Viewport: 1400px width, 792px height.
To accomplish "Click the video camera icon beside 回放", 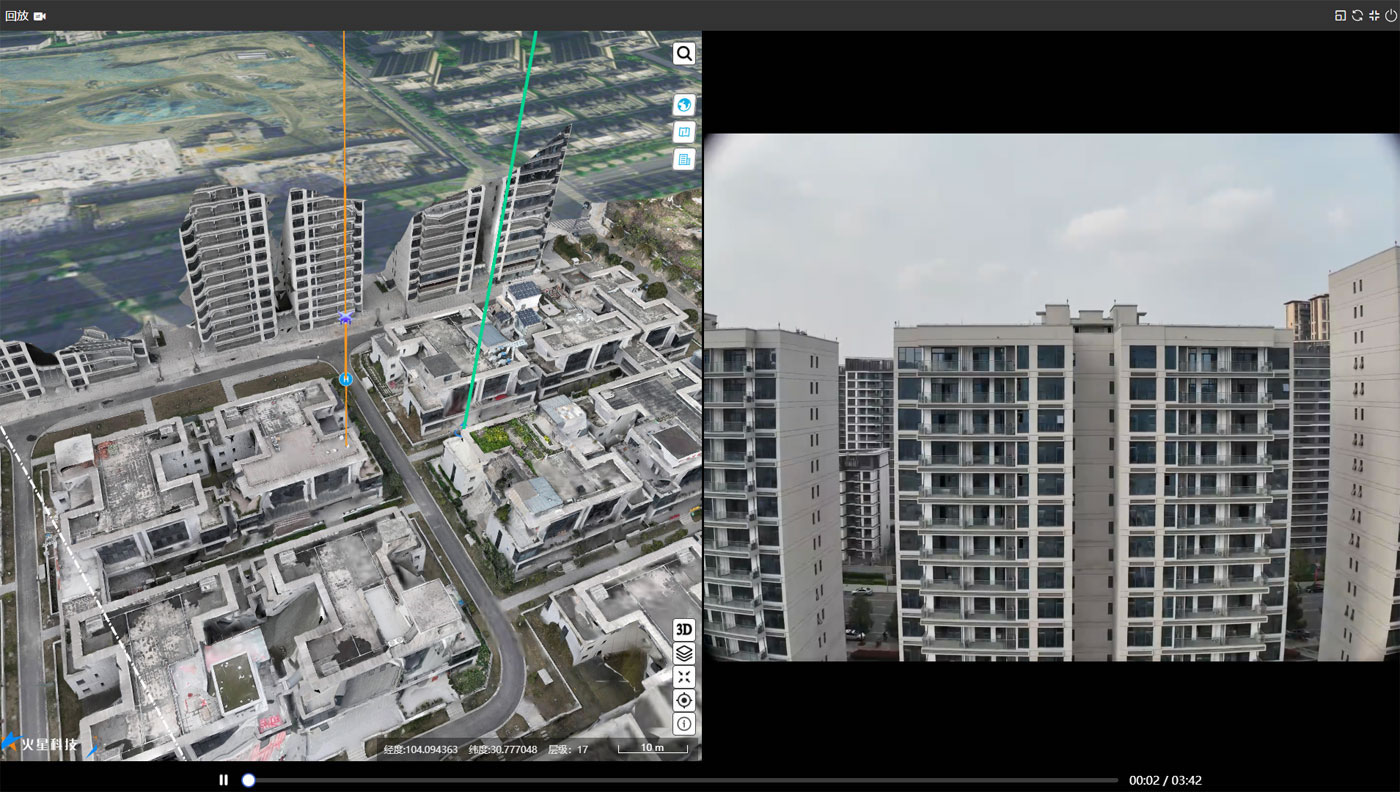I will point(40,16).
